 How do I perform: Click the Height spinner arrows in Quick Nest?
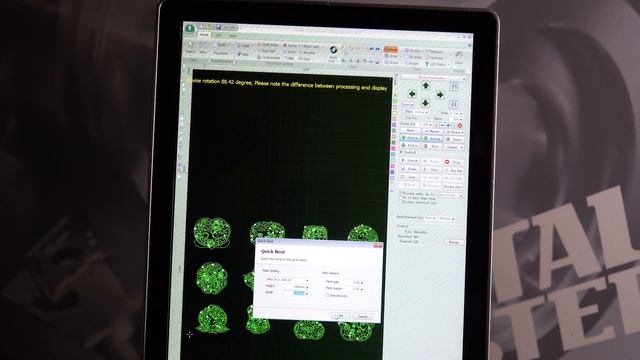coord(307,287)
